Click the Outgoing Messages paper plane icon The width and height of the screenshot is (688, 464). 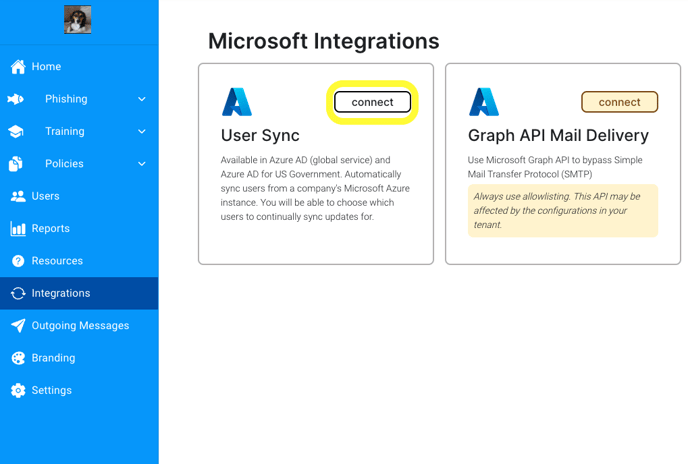point(18,326)
